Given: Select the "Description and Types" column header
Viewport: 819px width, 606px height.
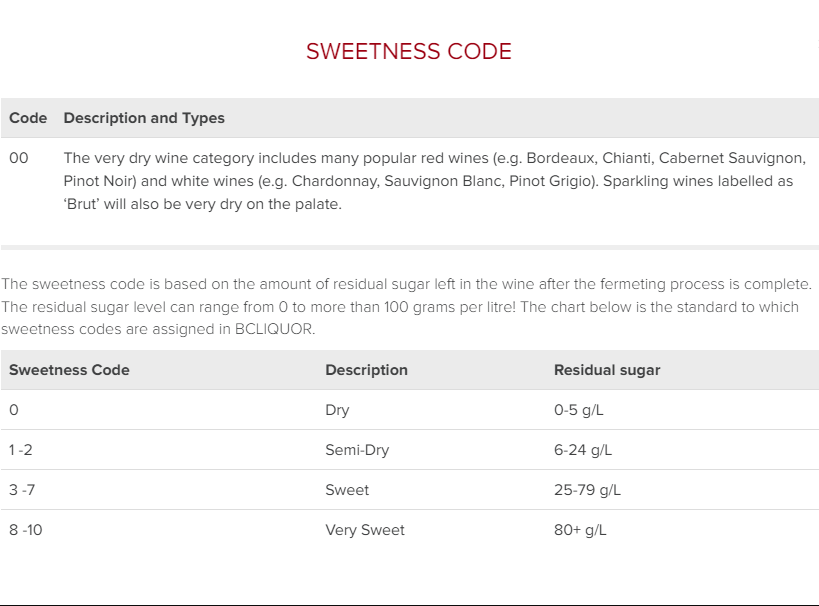Looking at the screenshot, I should 144,118.
